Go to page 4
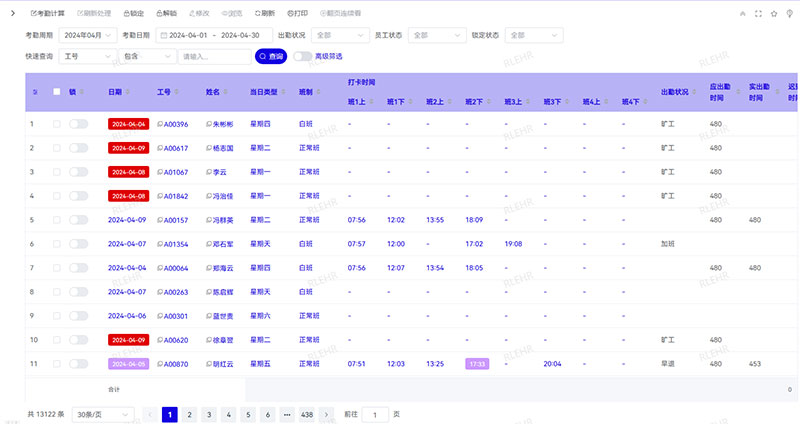The height and width of the screenshot is (424, 800). click(229, 415)
